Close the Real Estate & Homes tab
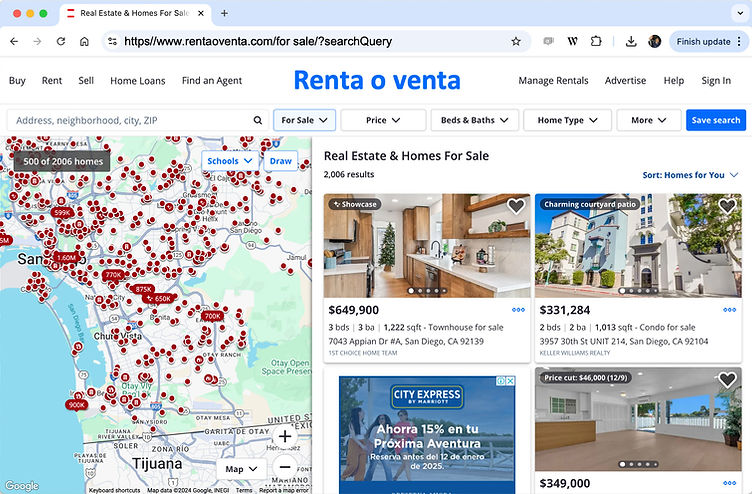The image size is (752, 494). 201,13
